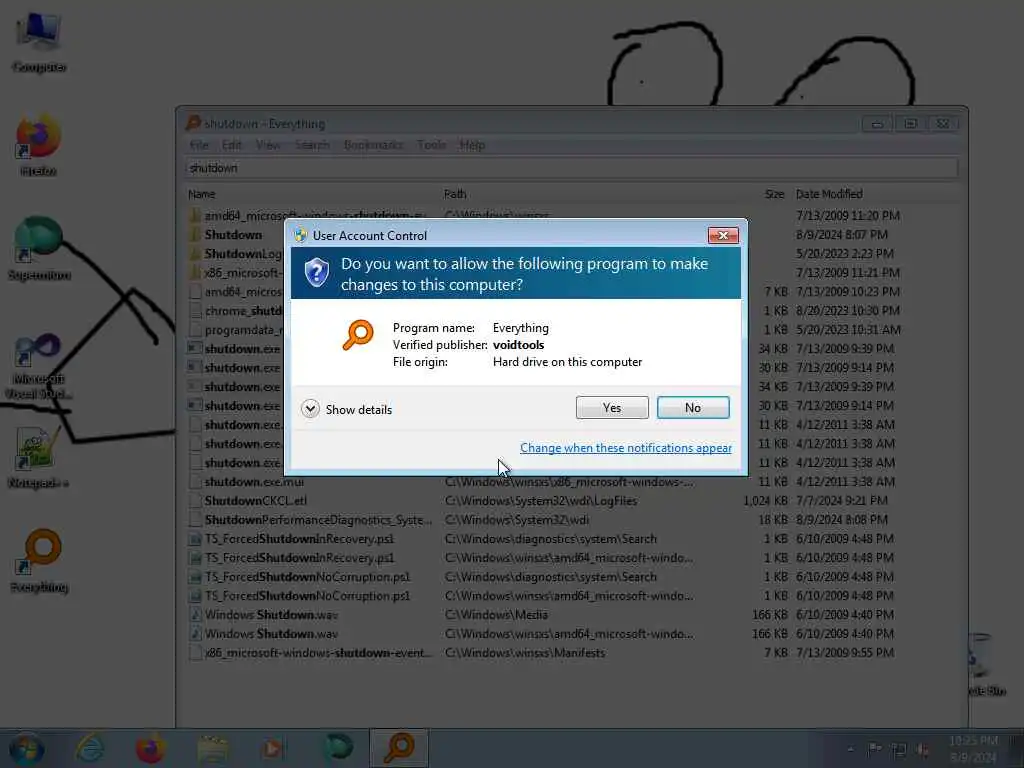Click date '7/13/2009 9:55 PM'

845,653
